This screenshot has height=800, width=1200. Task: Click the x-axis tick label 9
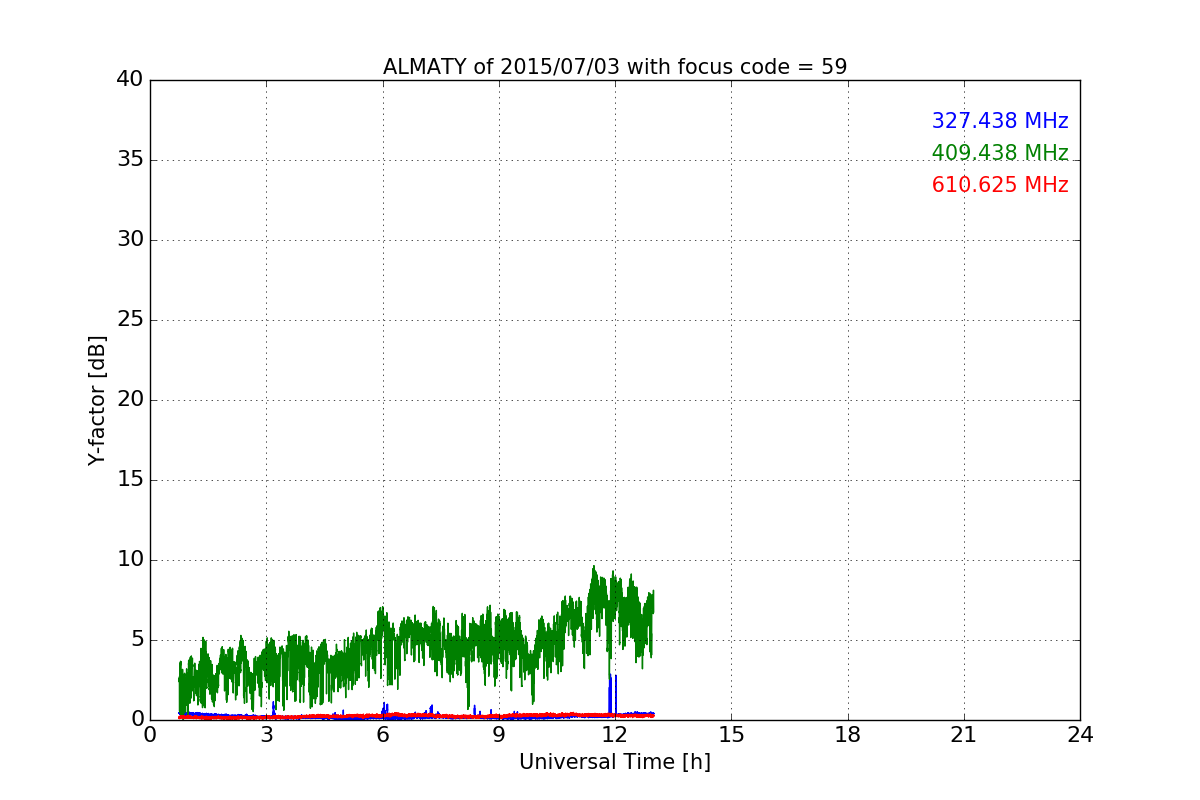(499, 734)
